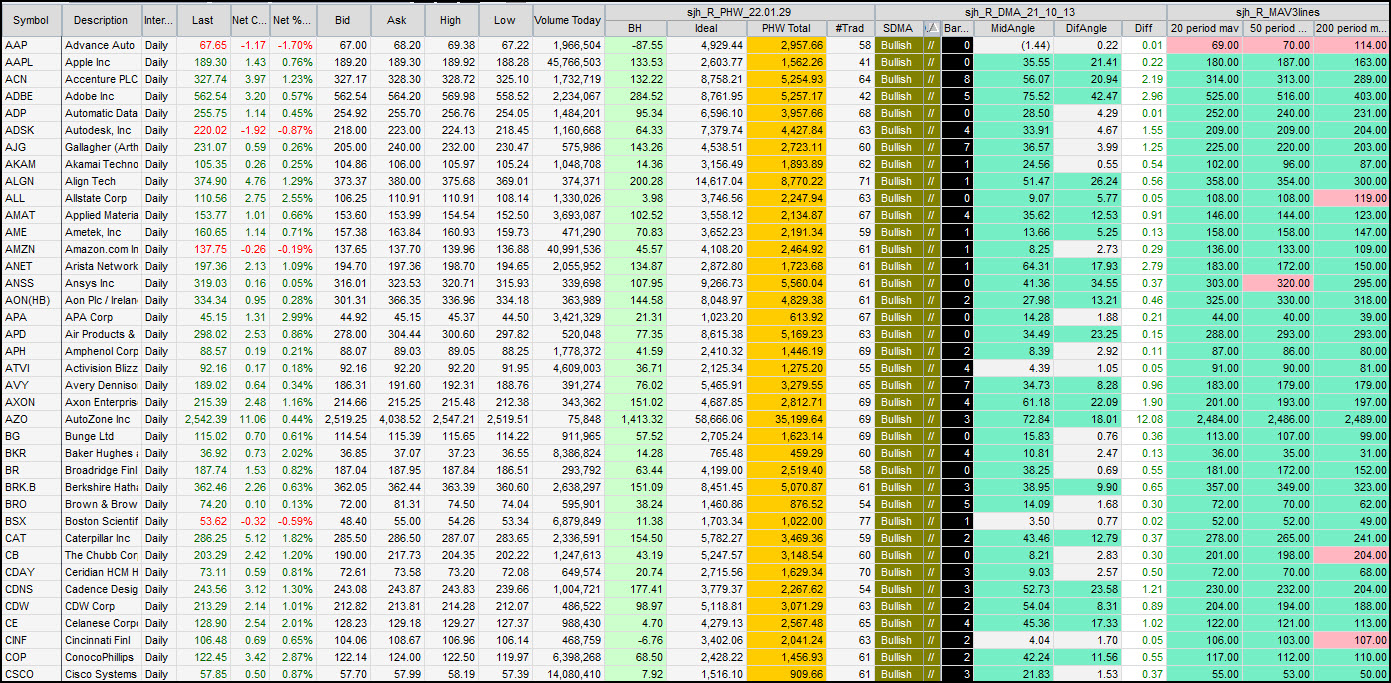Screen dimensions: 1391x683
Task: Click the volume 45,766,503 in the AAPL row
Action: 568,62
